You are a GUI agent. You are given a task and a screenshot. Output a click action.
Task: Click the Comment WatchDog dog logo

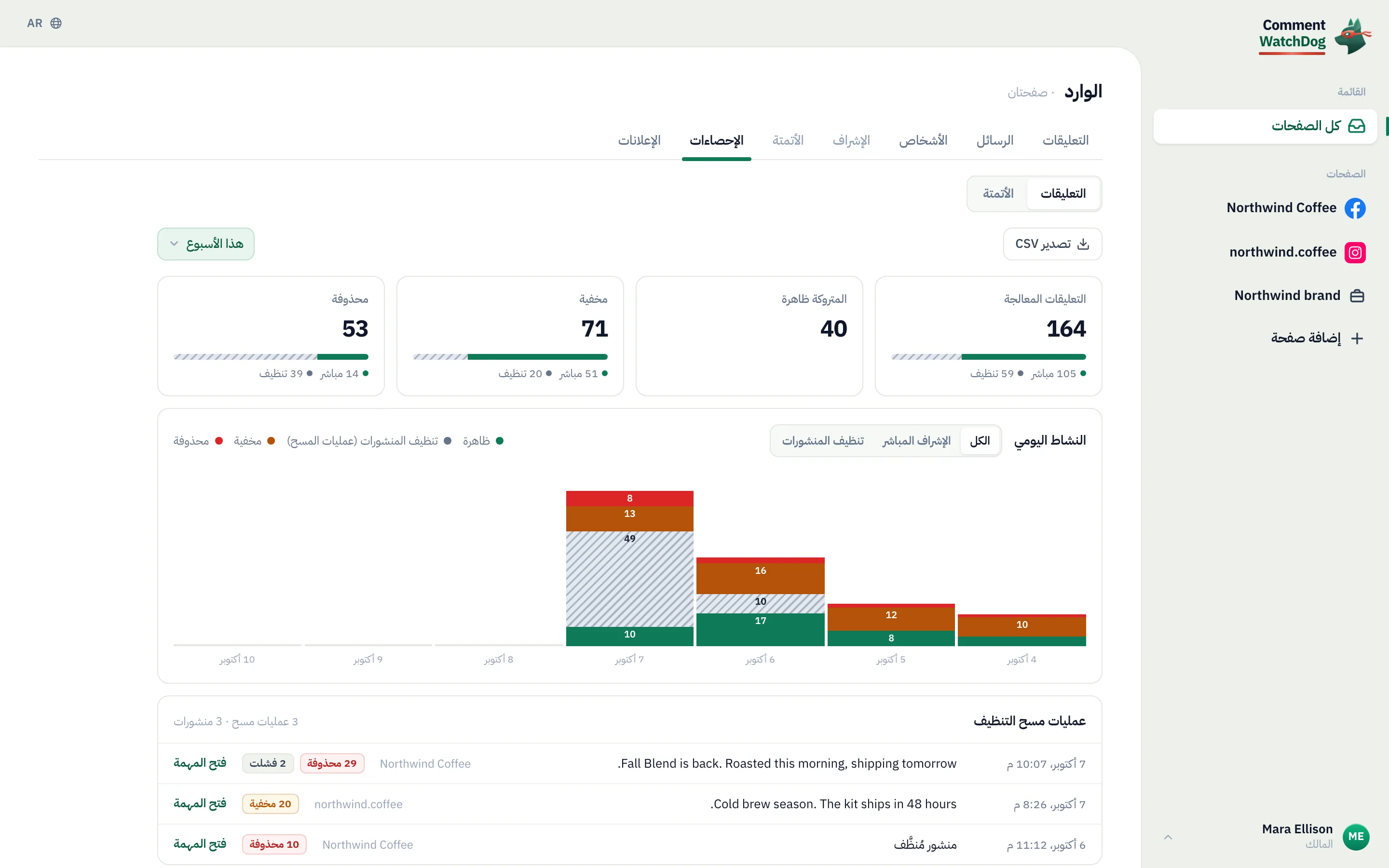coord(1353,36)
